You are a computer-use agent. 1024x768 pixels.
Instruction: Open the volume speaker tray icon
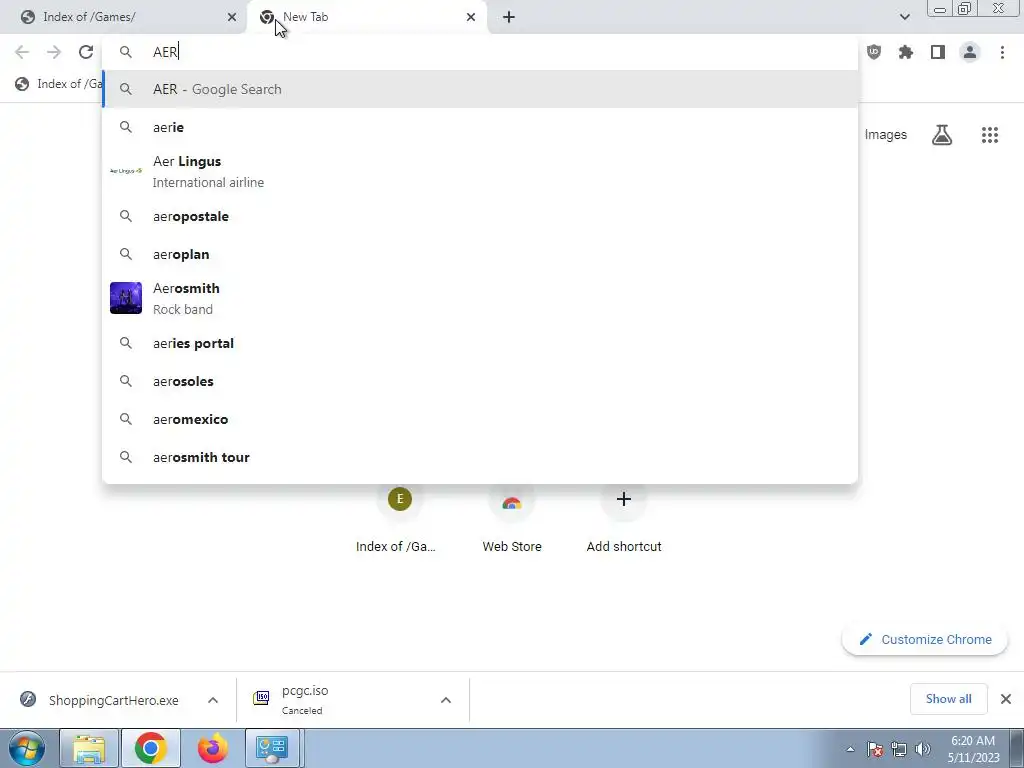(923, 749)
